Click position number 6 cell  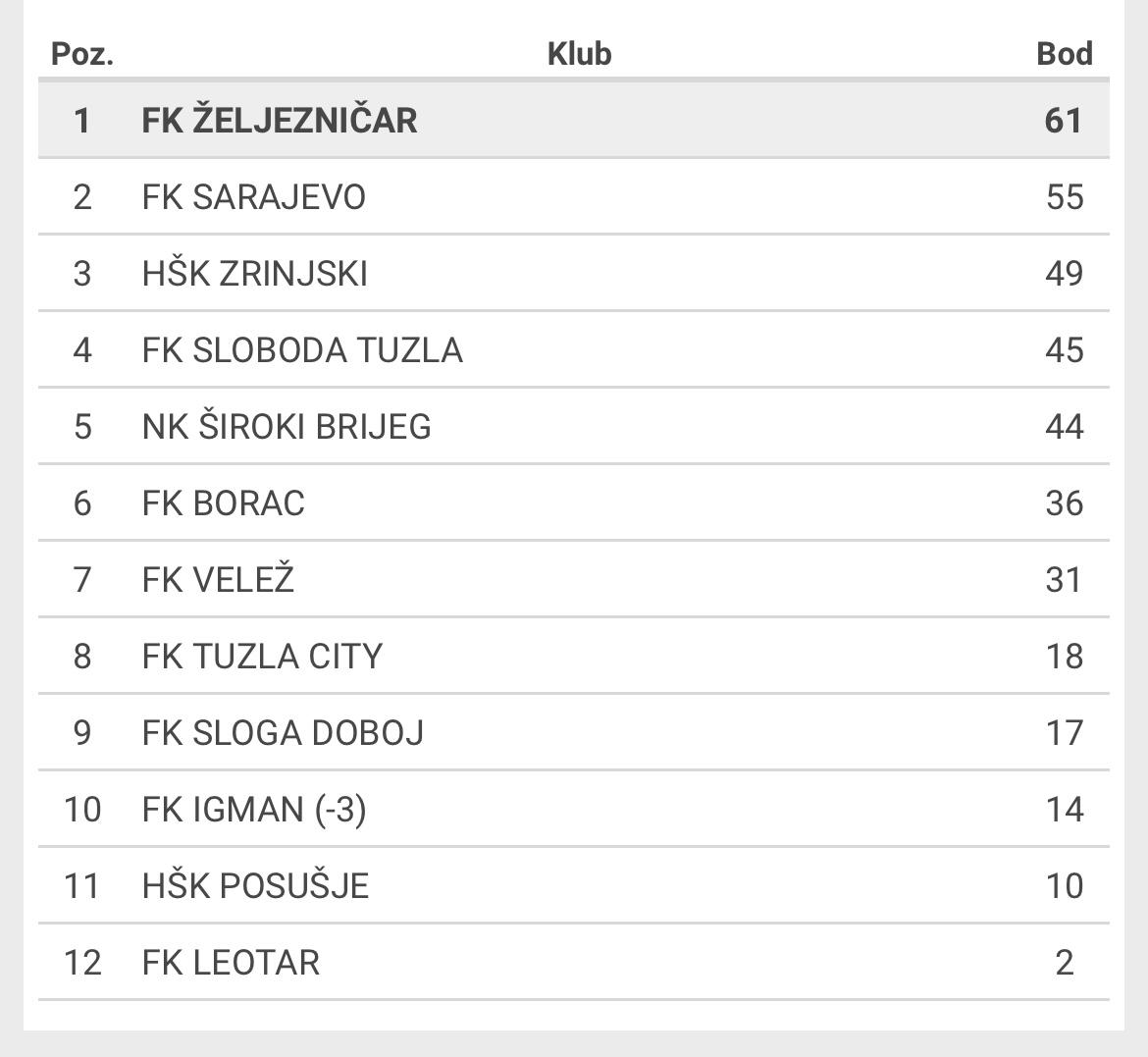click(x=82, y=503)
